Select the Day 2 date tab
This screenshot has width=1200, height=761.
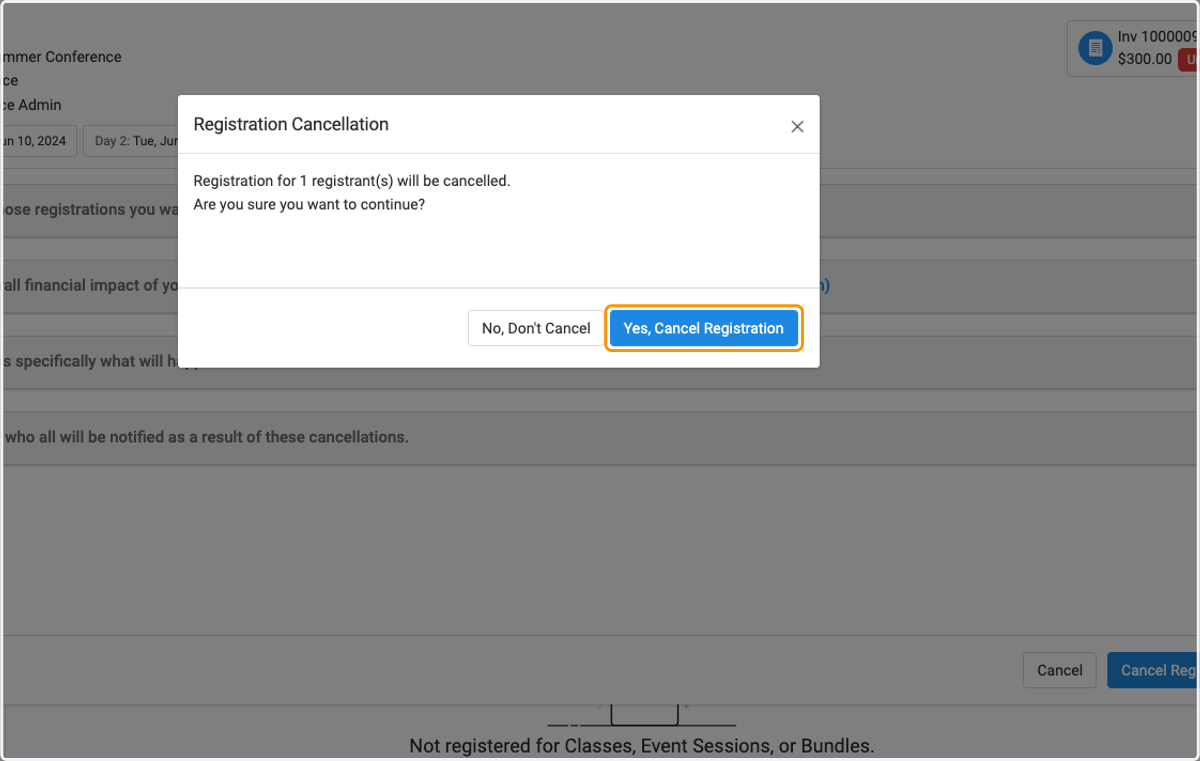(x=131, y=141)
